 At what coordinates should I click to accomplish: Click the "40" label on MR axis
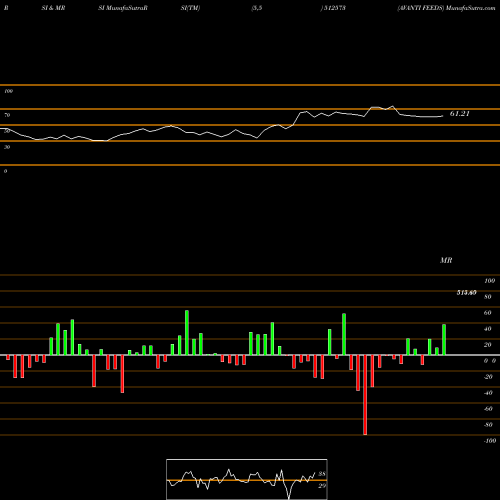[488, 329]
